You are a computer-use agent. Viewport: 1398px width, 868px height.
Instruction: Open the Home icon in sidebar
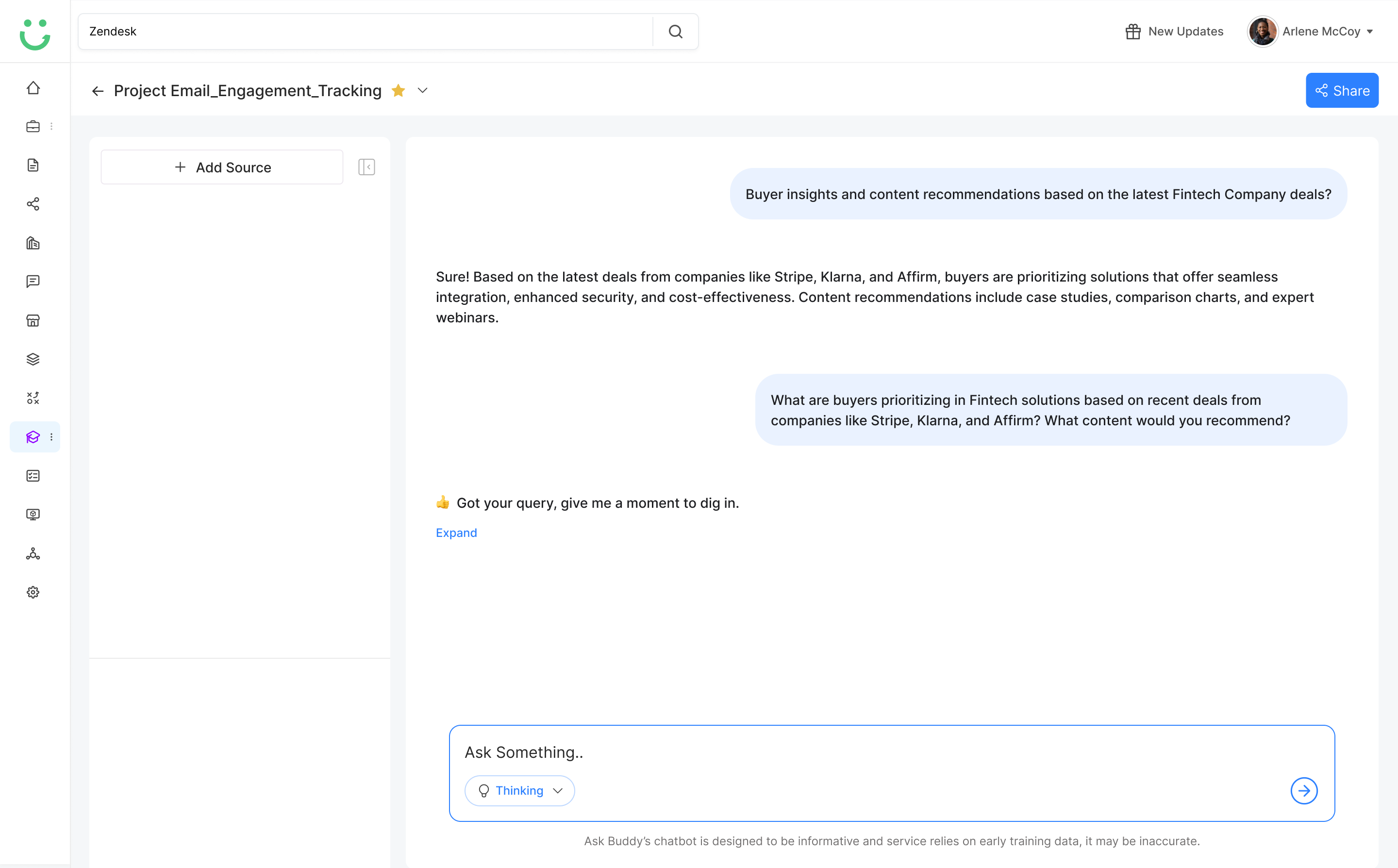point(33,87)
